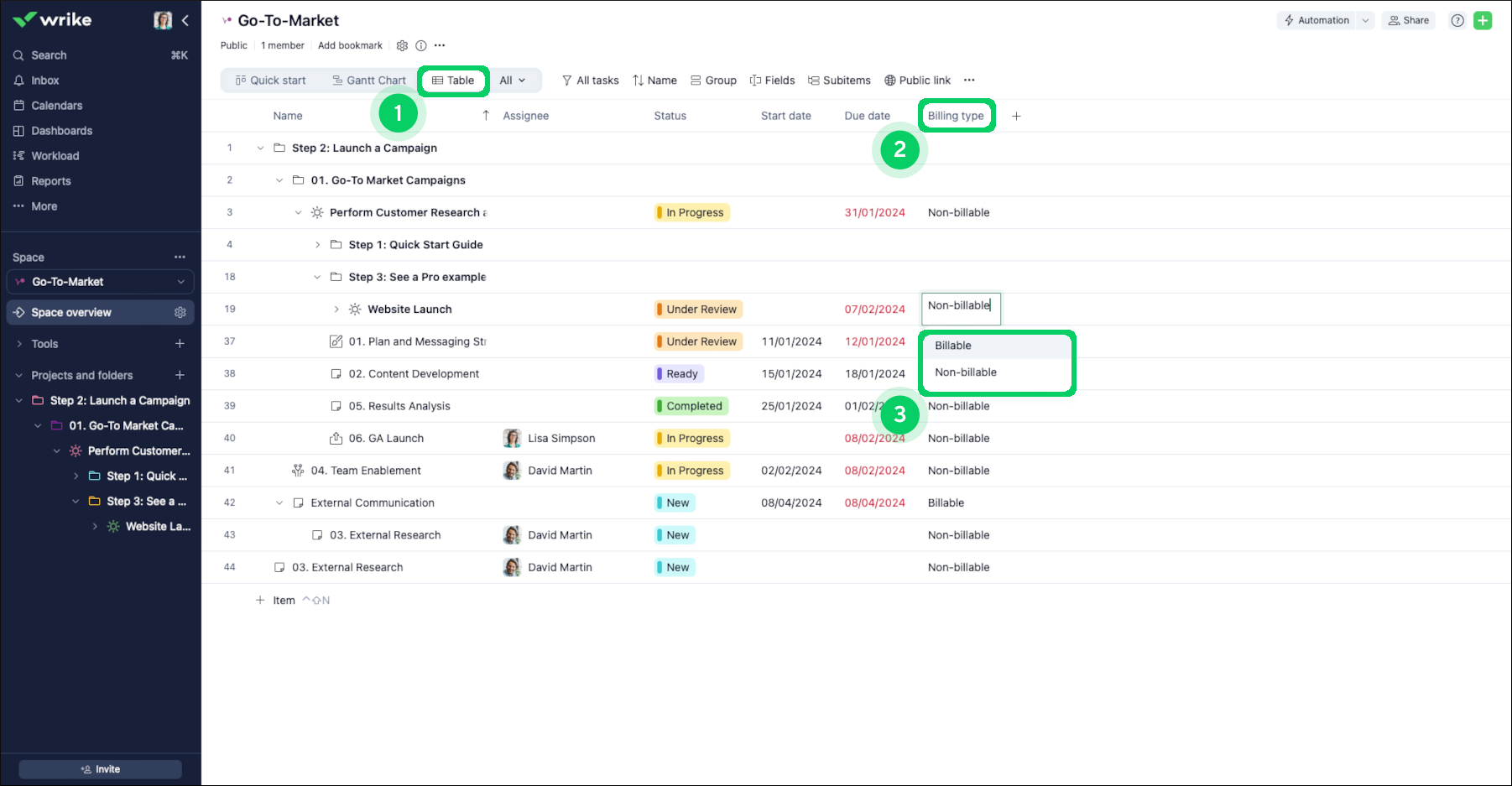
Task: Expand the Website Launch row
Action: click(x=336, y=310)
